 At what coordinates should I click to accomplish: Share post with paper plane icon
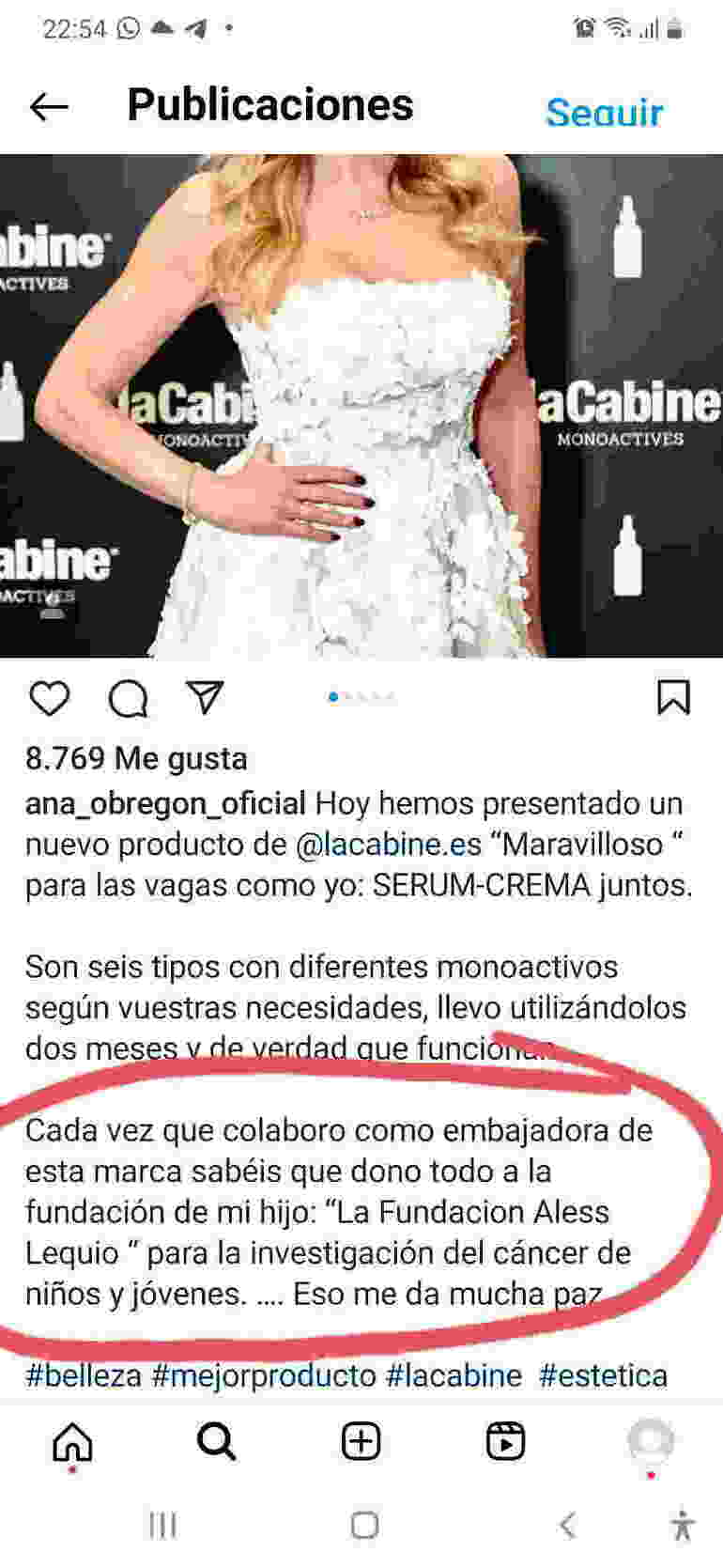click(x=205, y=697)
